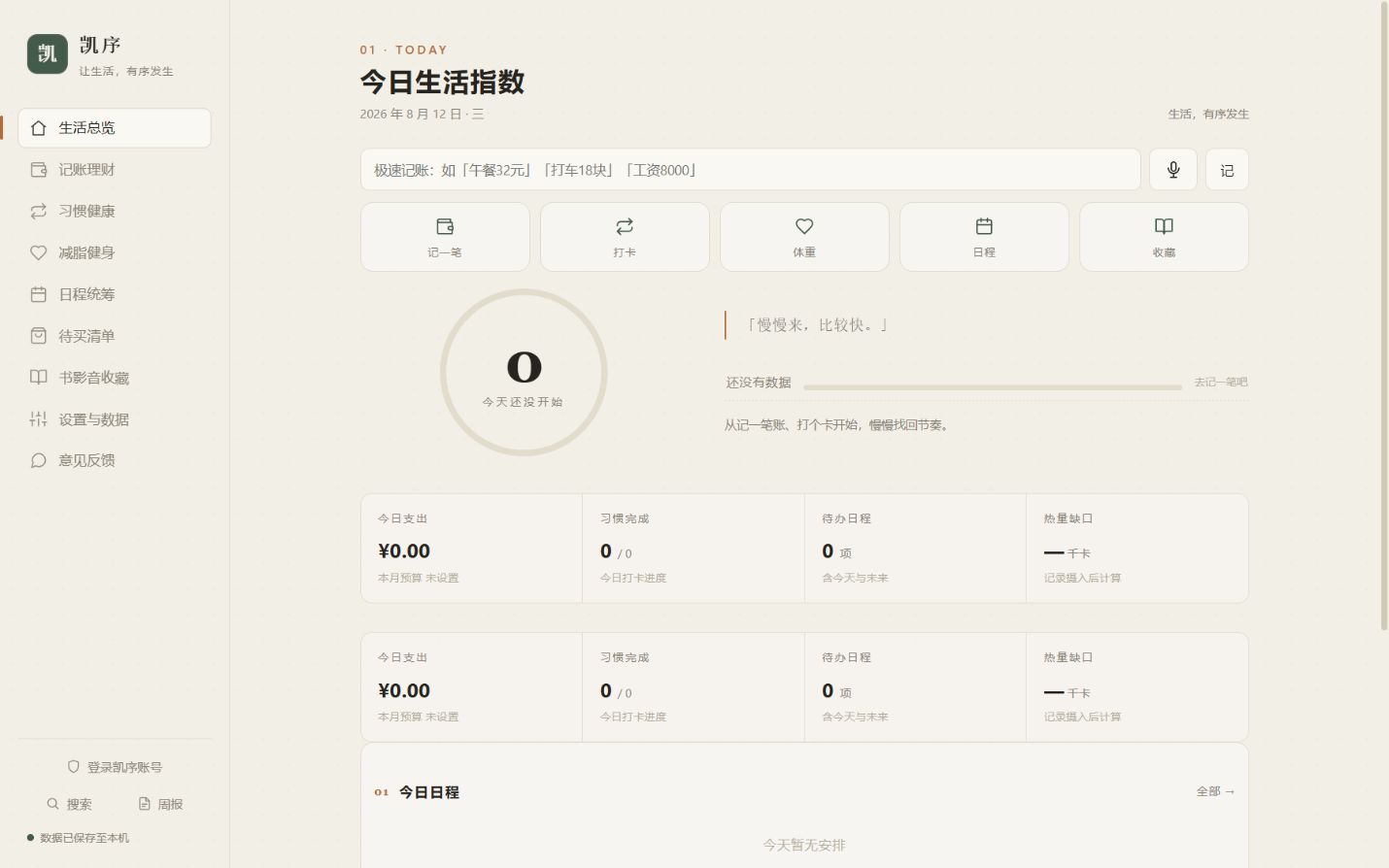Open the 减脂健身 heart icon in sidebar

(x=38, y=253)
